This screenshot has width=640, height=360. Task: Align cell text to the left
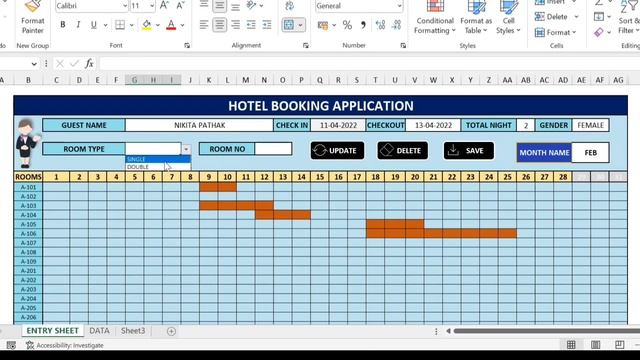(204, 25)
